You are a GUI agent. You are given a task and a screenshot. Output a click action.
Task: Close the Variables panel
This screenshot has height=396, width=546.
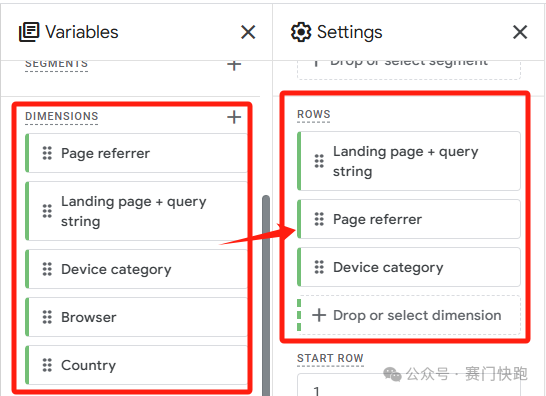tap(248, 32)
